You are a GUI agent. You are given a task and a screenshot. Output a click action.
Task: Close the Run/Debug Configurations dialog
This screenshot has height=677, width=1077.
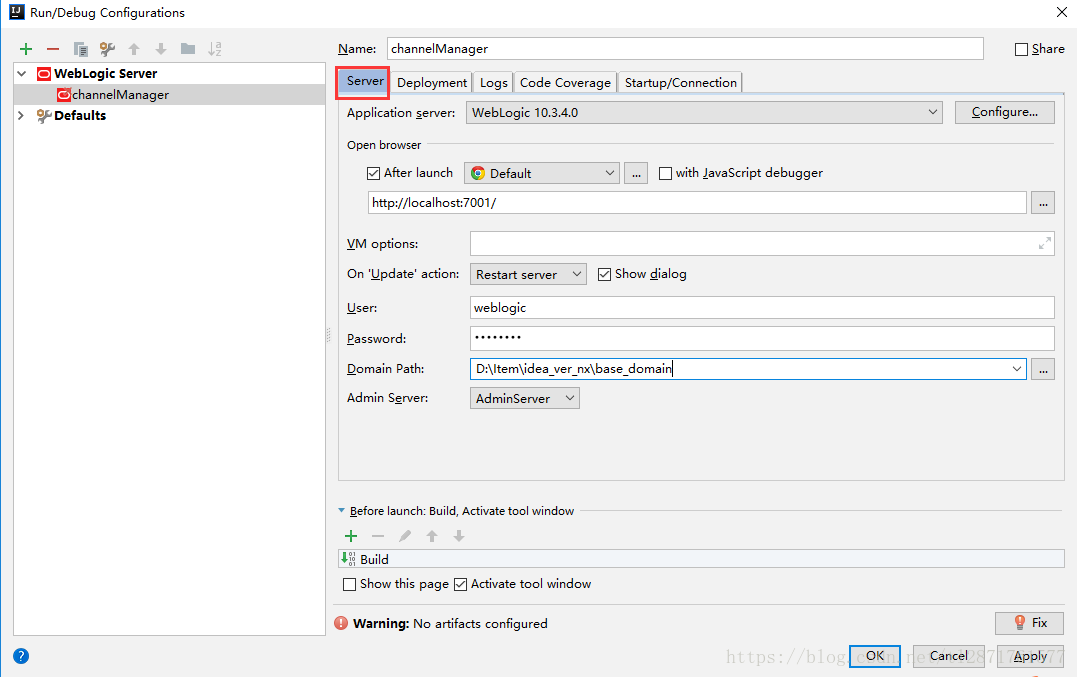point(1061,12)
